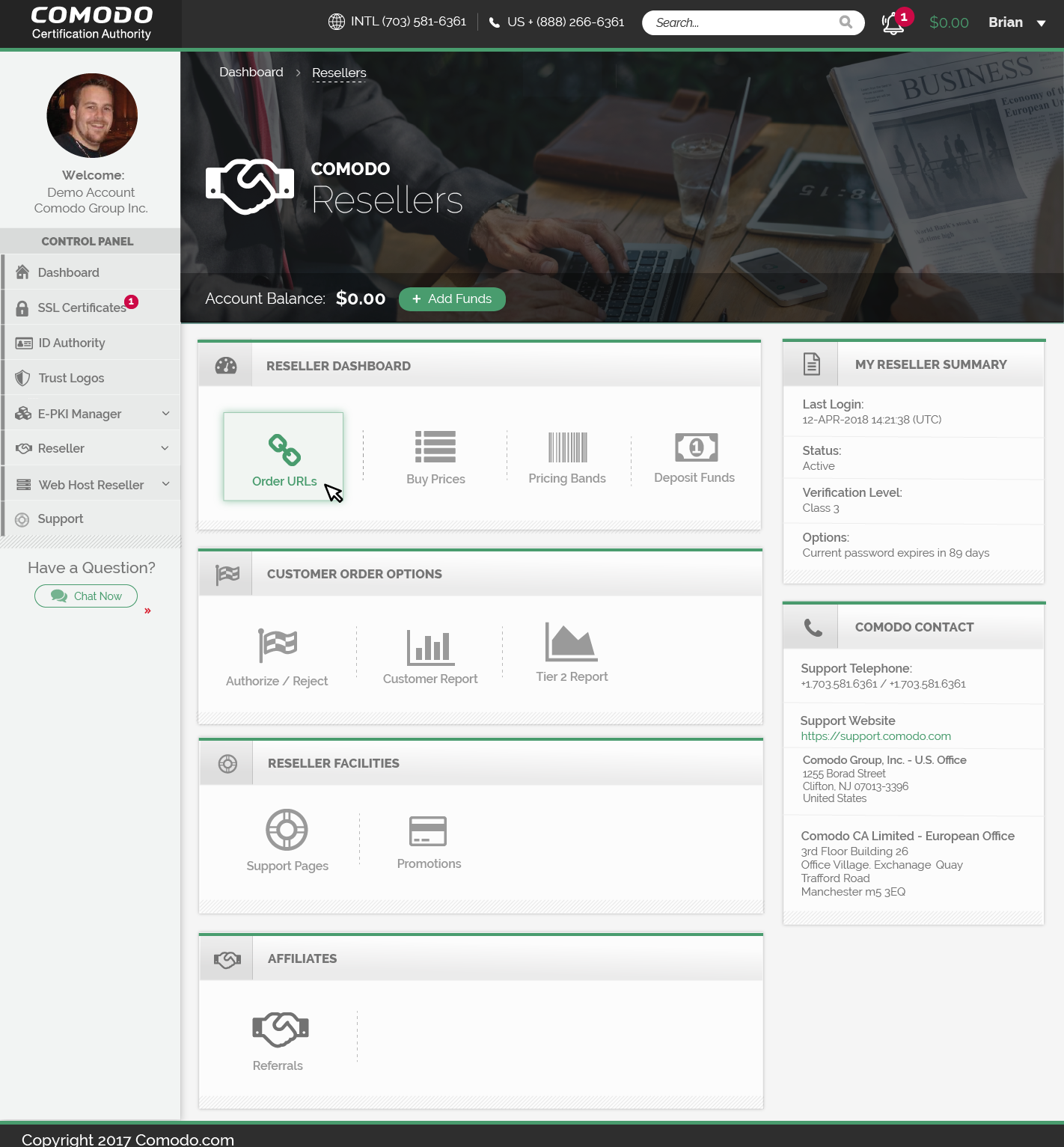Image resolution: width=1064 pixels, height=1147 pixels.
Task: Click the Web Host Reseller server icon
Action: (x=24, y=485)
